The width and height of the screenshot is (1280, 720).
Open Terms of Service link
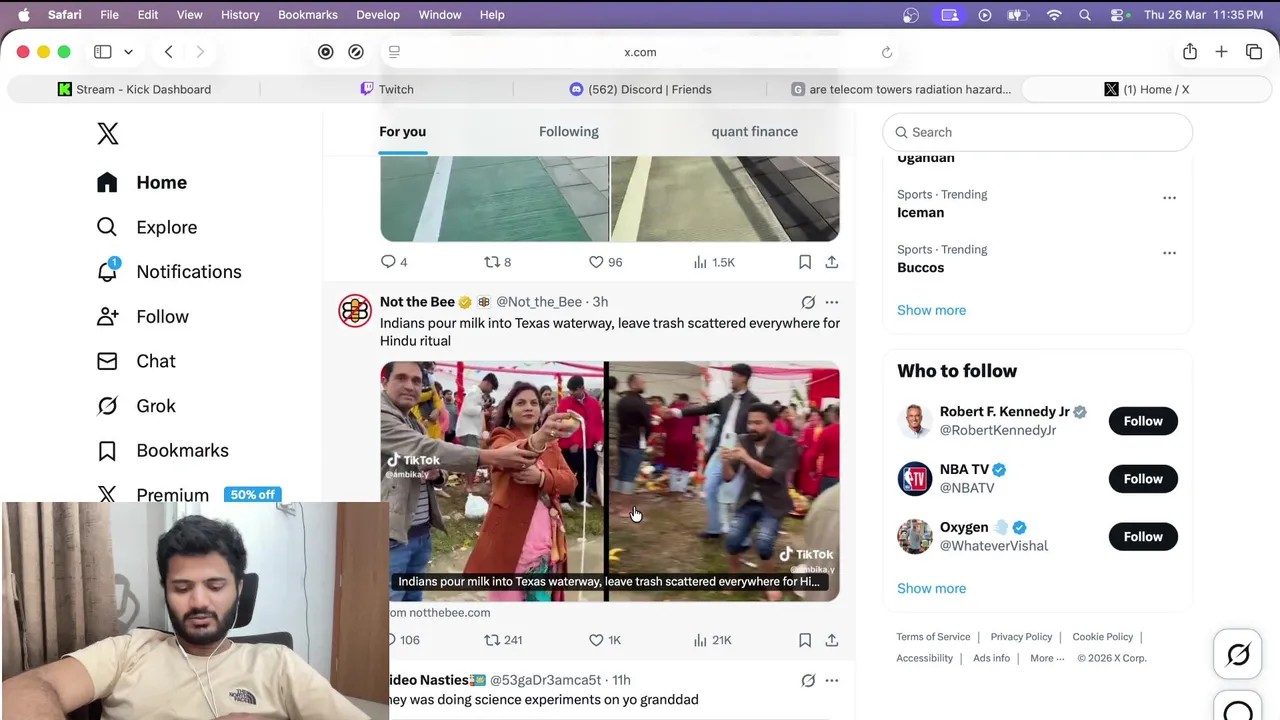pyautogui.click(x=933, y=637)
